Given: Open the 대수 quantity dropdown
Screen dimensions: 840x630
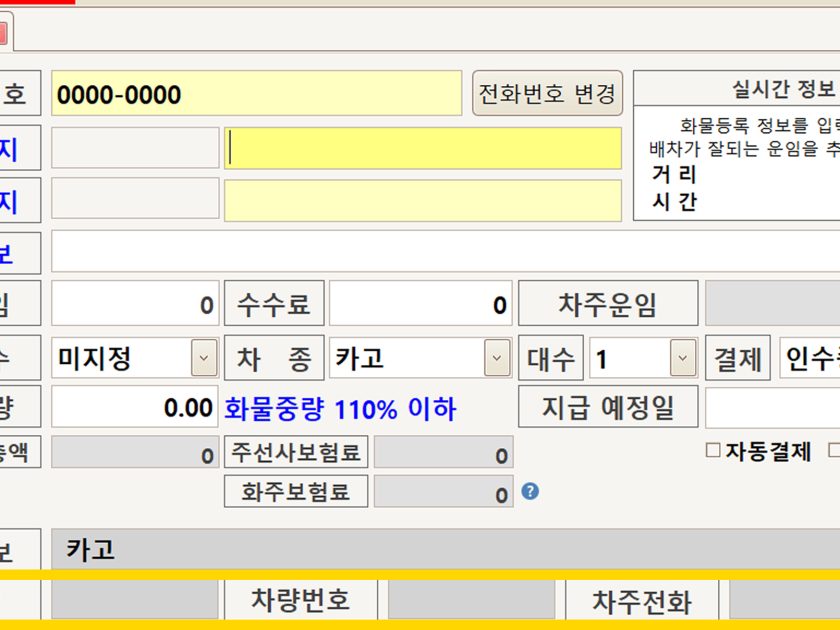Looking at the screenshot, I should [x=682, y=358].
